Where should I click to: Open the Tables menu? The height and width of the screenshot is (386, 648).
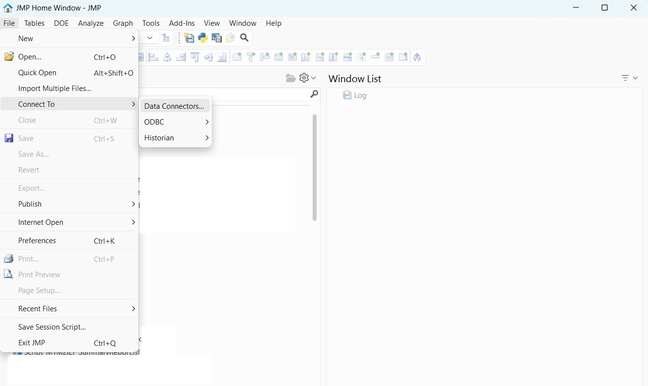[x=34, y=23]
